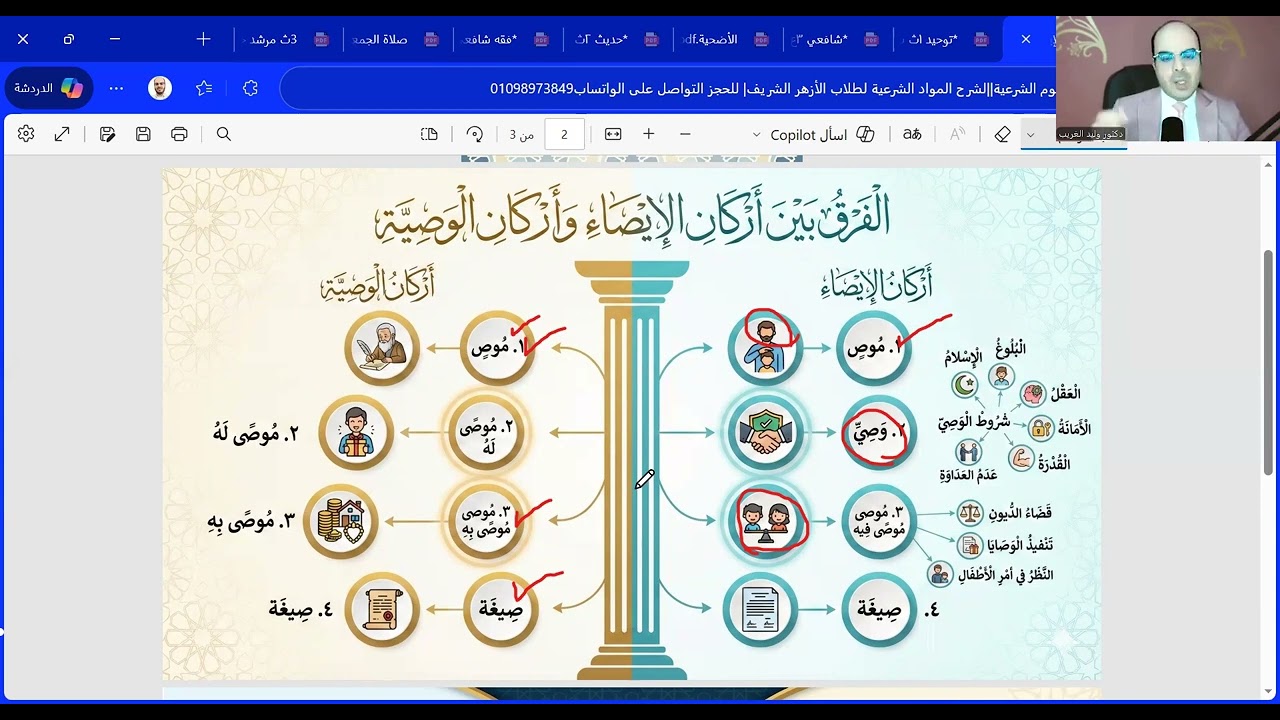The image size is (1280, 720).
Task: Click the translate icon in PDF toolbar
Action: pyautogui.click(x=912, y=134)
